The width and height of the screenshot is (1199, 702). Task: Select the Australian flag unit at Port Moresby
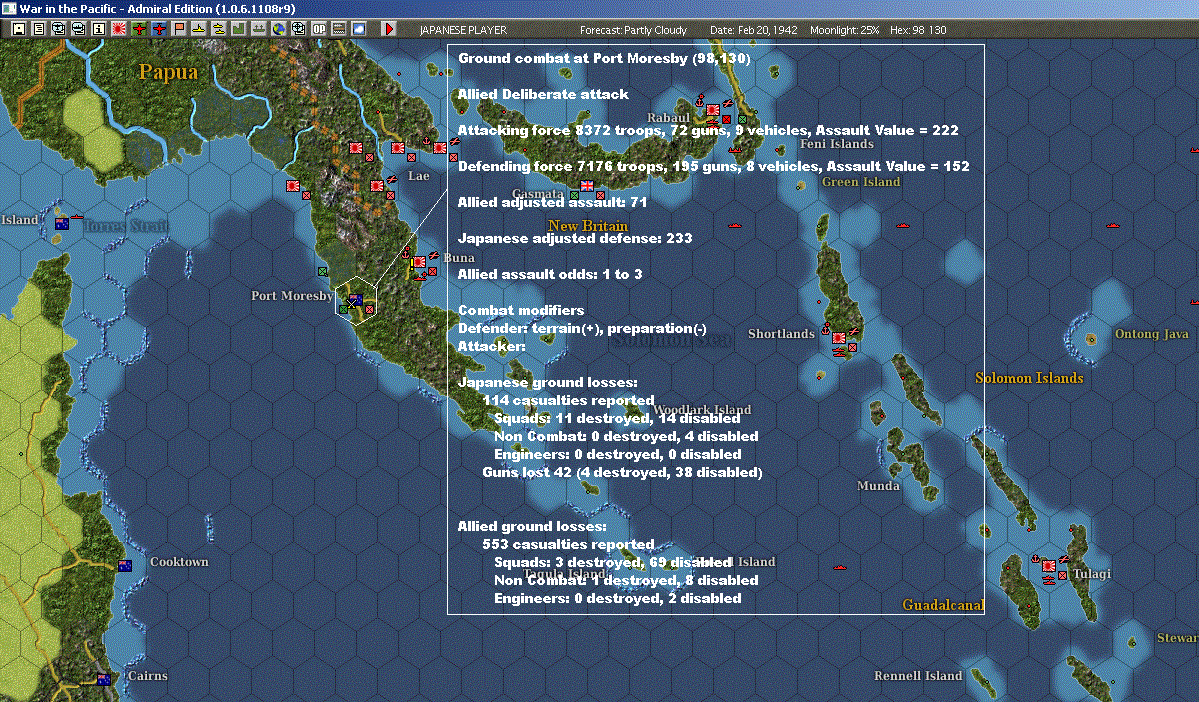356,300
